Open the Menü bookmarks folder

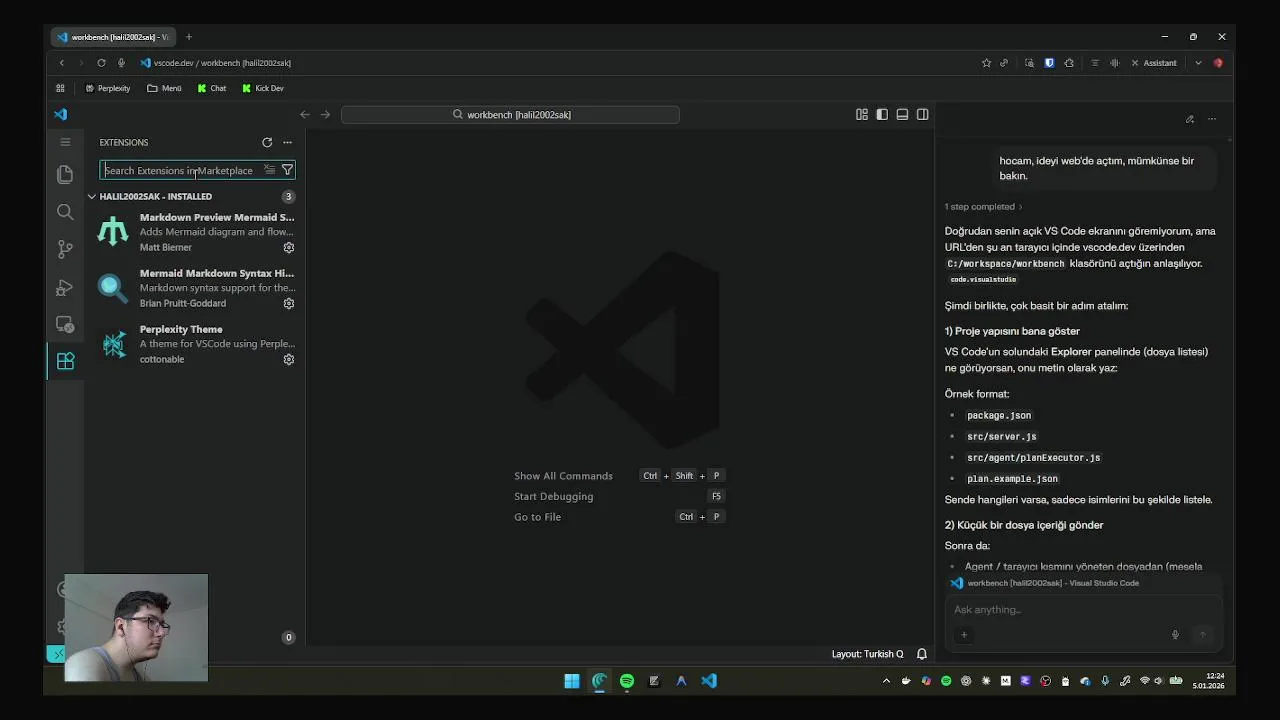164,88
